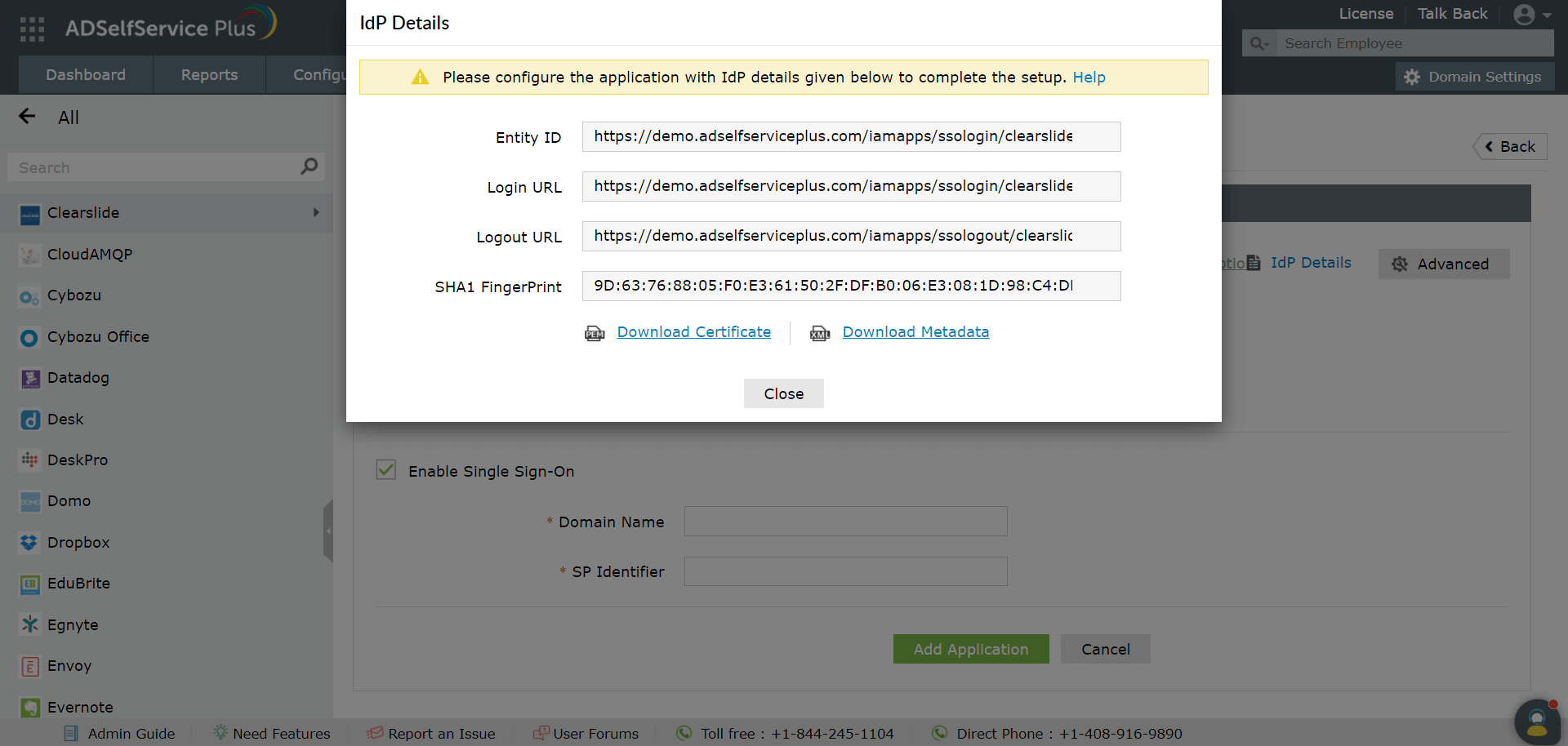Screen dimensions: 1568x746
Task: Click the warning triangle icon in the banner
Action: tap(420, 78)
